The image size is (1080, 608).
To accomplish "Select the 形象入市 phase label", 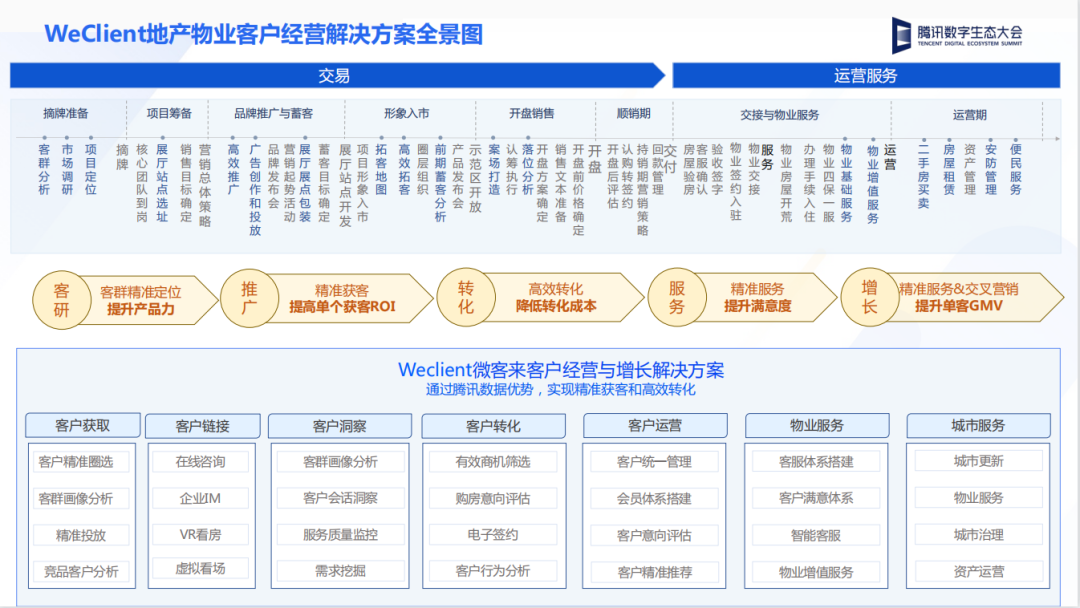I will coord(406,114).
